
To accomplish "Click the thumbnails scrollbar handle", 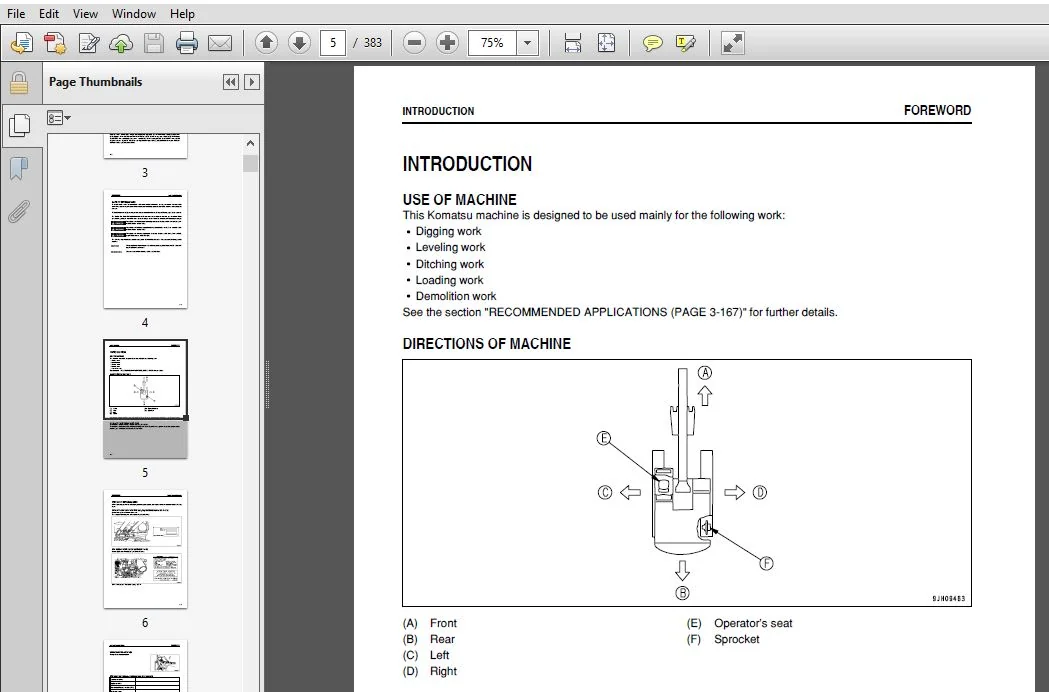I will (x=250, y=163).
